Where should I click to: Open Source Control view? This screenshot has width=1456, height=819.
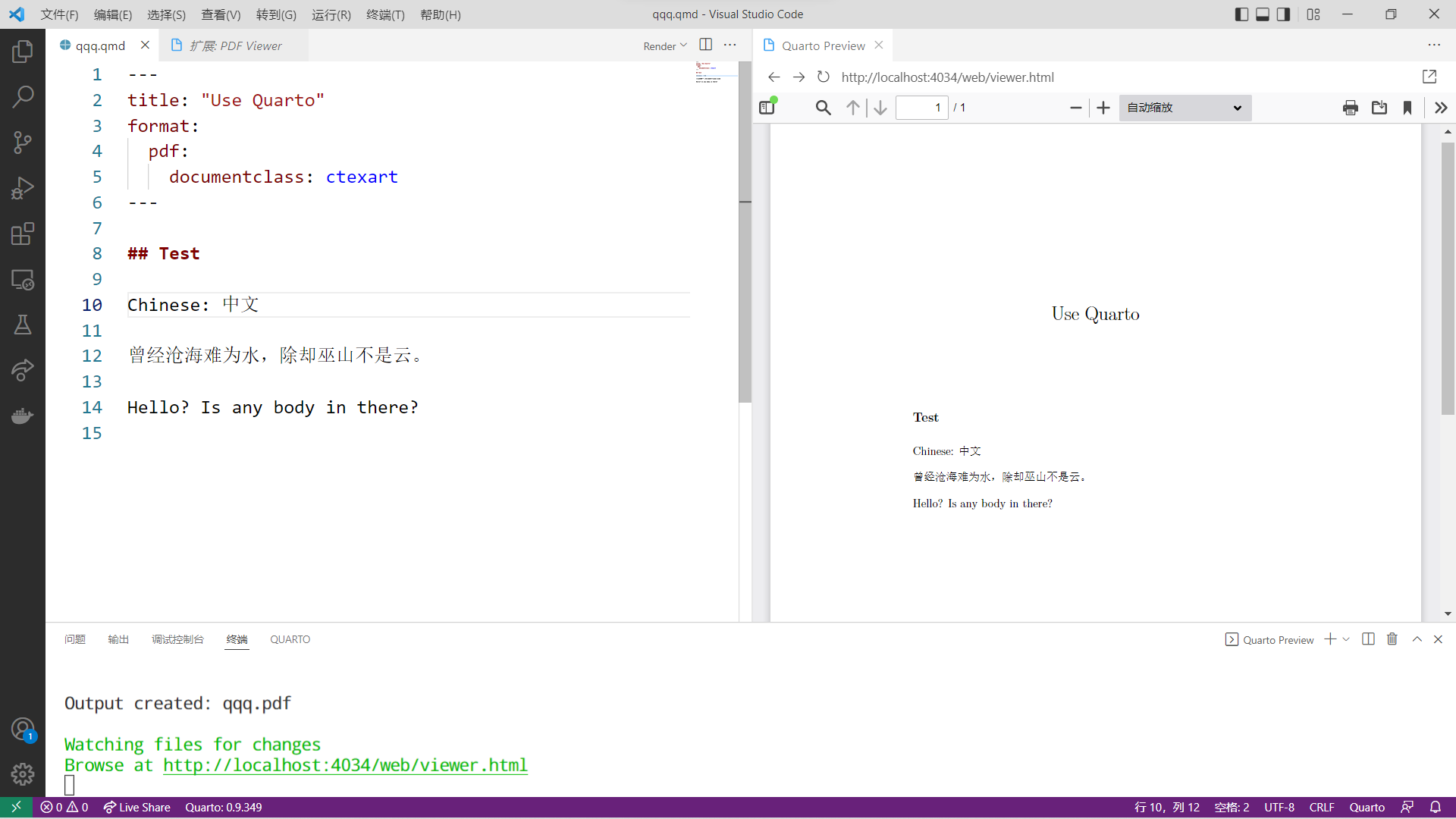[23, 142]
